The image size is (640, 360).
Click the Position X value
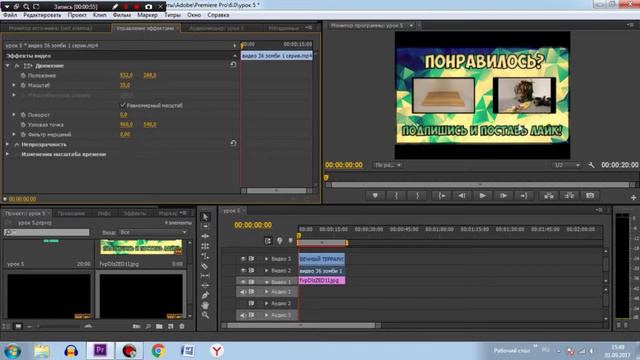127,76
